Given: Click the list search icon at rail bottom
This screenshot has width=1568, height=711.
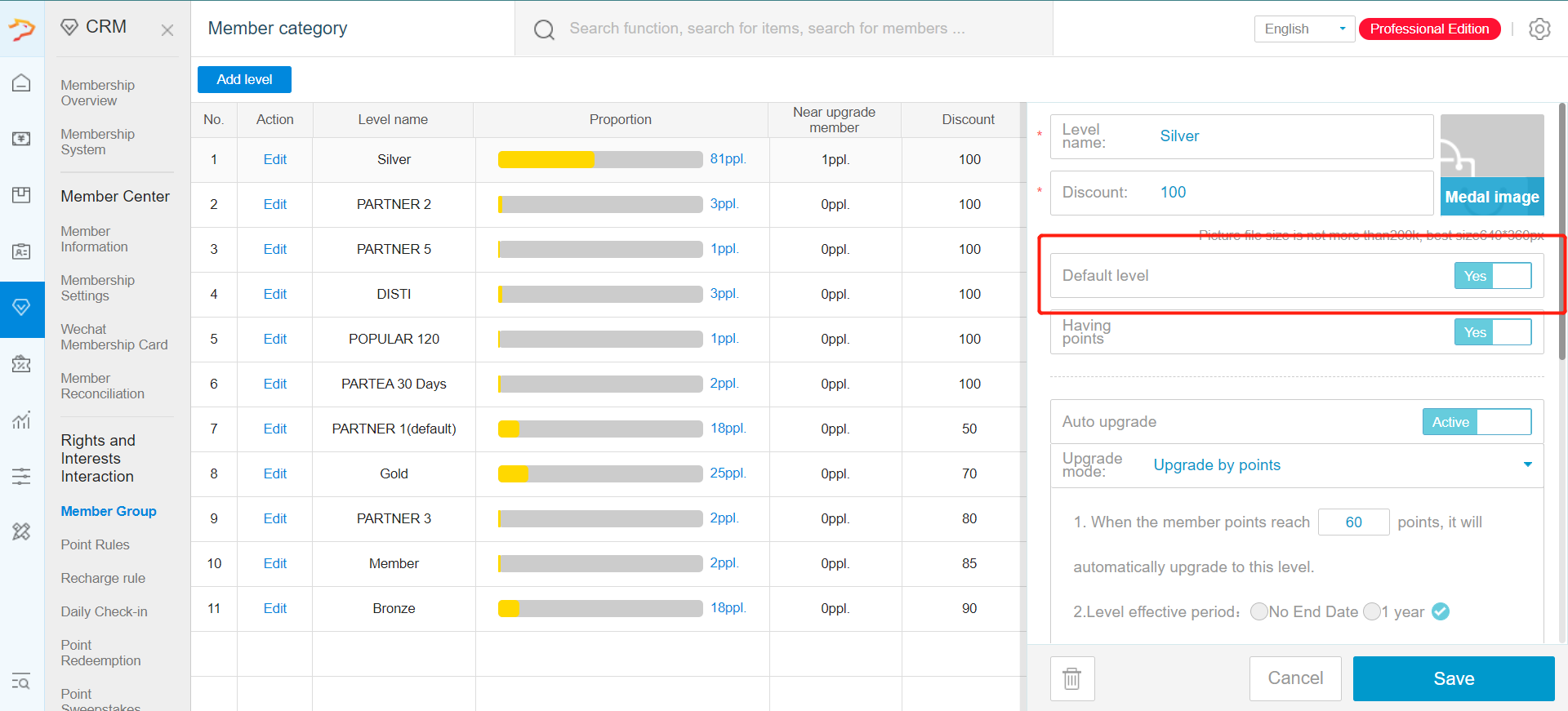Looking at the screenshot, I should (x=21, y=682).
